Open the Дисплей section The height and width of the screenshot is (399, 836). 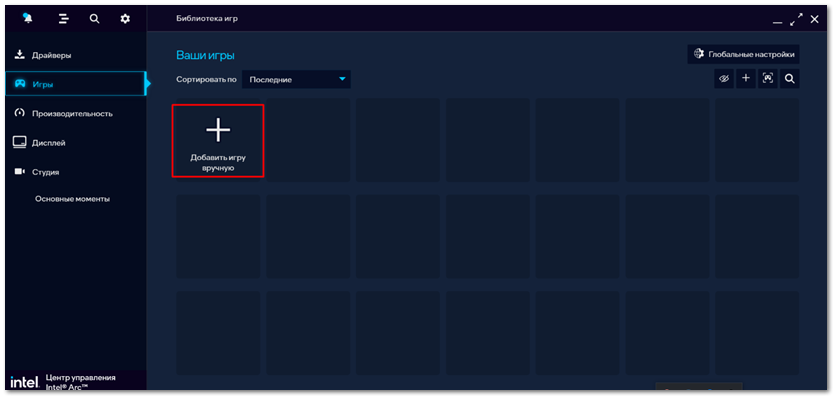75,143
